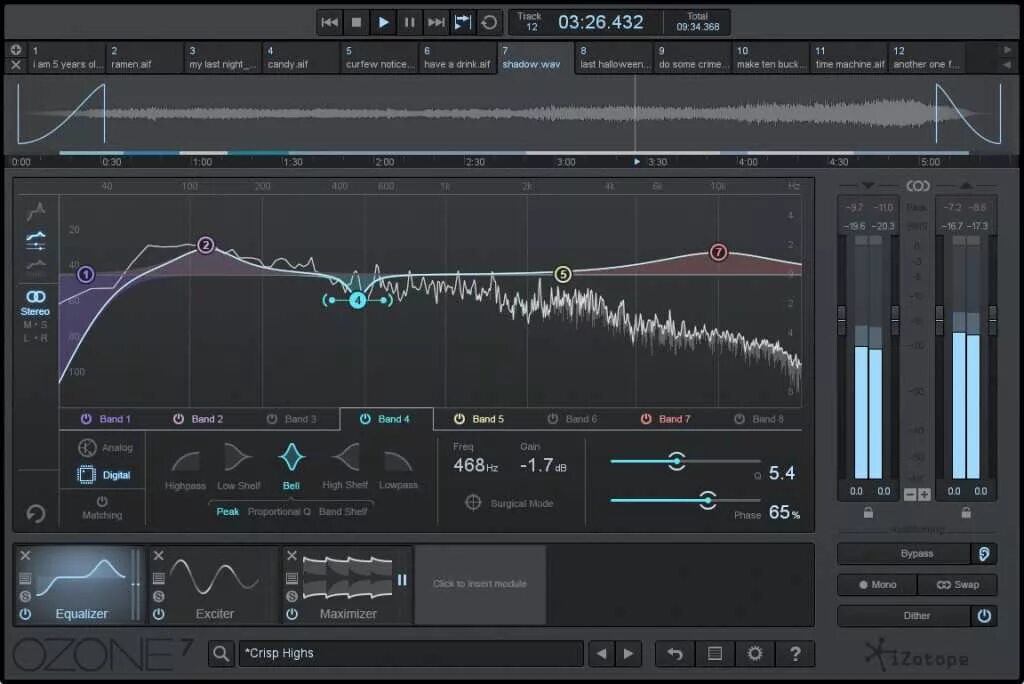
Task: Select track tab 'last halloween'
Action: (614, 57)
